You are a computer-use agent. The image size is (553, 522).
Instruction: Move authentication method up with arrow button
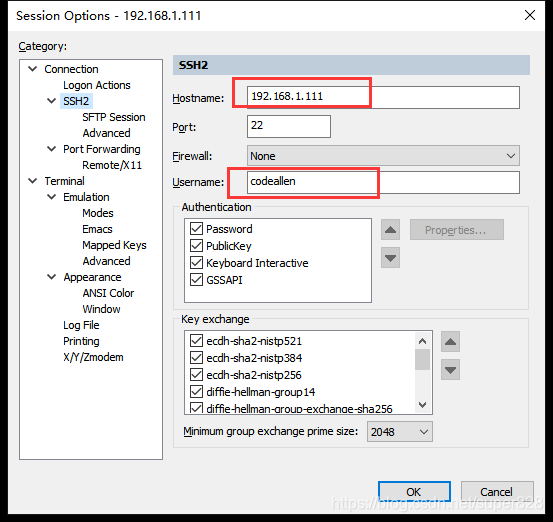click(390, 230)
